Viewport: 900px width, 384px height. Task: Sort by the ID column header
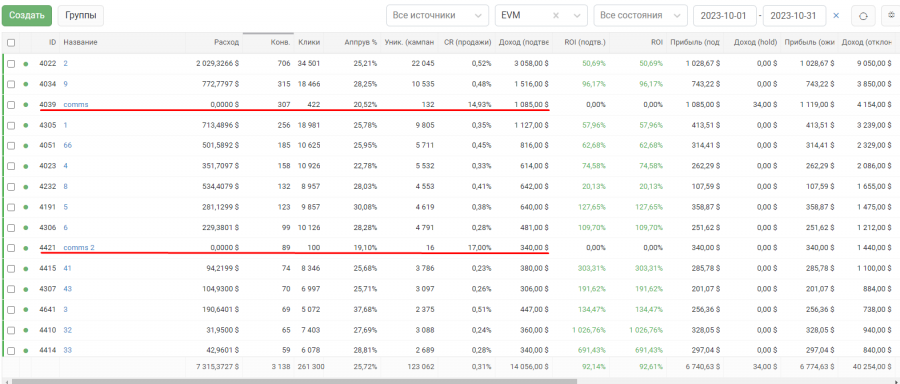(53, 42)
